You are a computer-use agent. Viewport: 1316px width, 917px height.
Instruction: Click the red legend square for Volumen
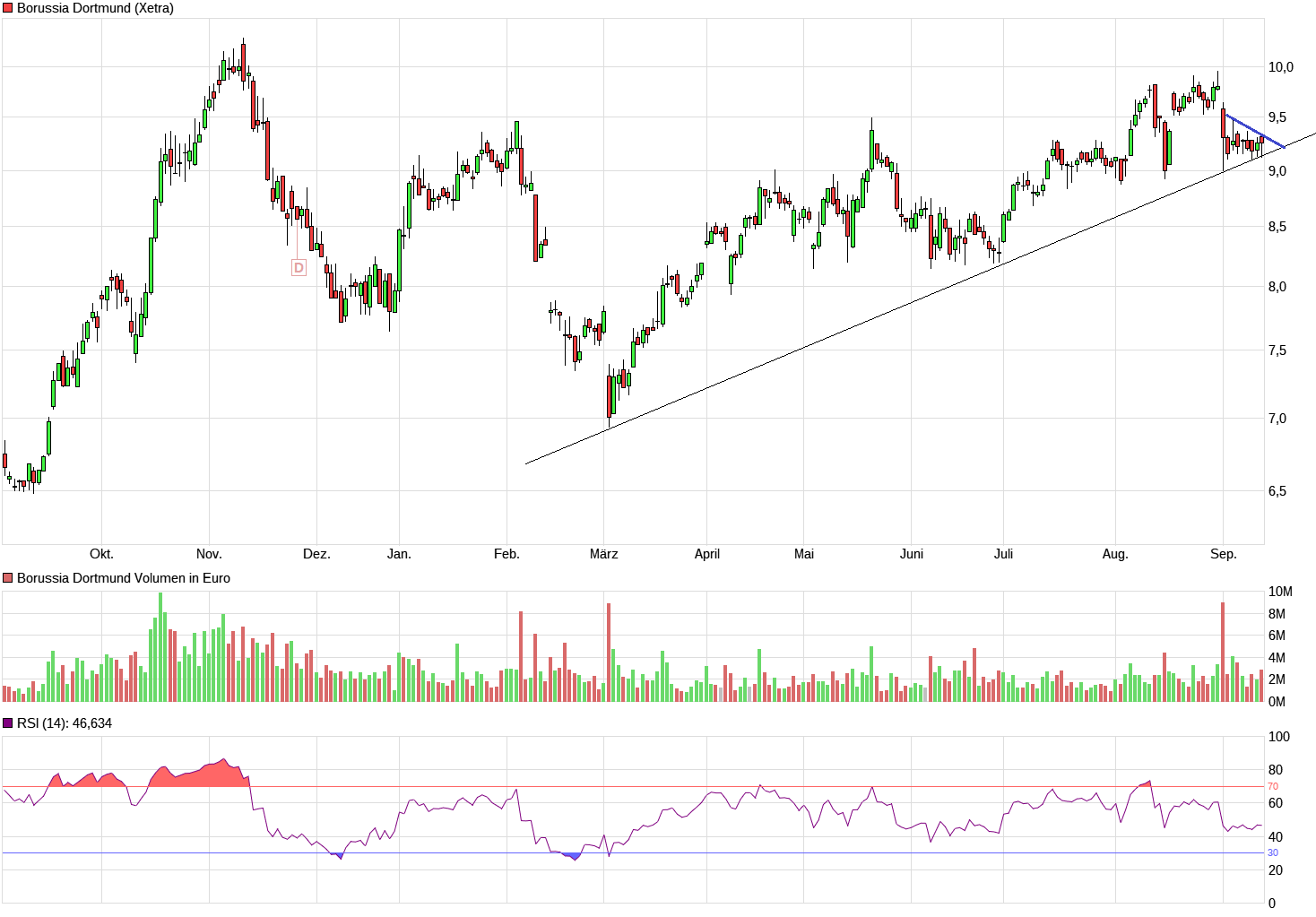click(x=8, y=578)
